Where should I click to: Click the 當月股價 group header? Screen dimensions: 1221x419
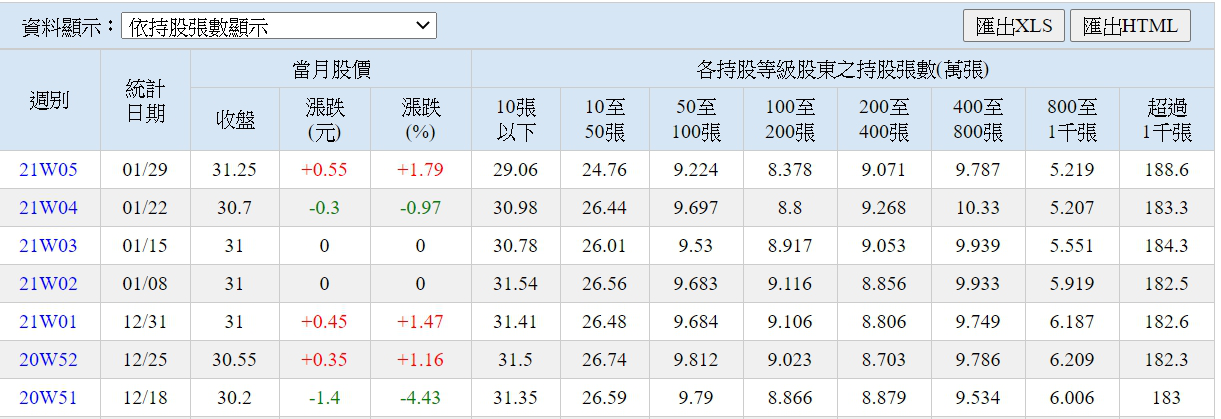(330, 70)
